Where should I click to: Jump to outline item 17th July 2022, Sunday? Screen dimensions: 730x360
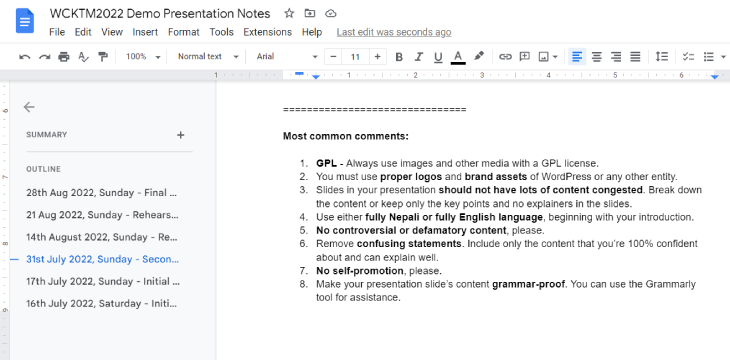[102, 281]
